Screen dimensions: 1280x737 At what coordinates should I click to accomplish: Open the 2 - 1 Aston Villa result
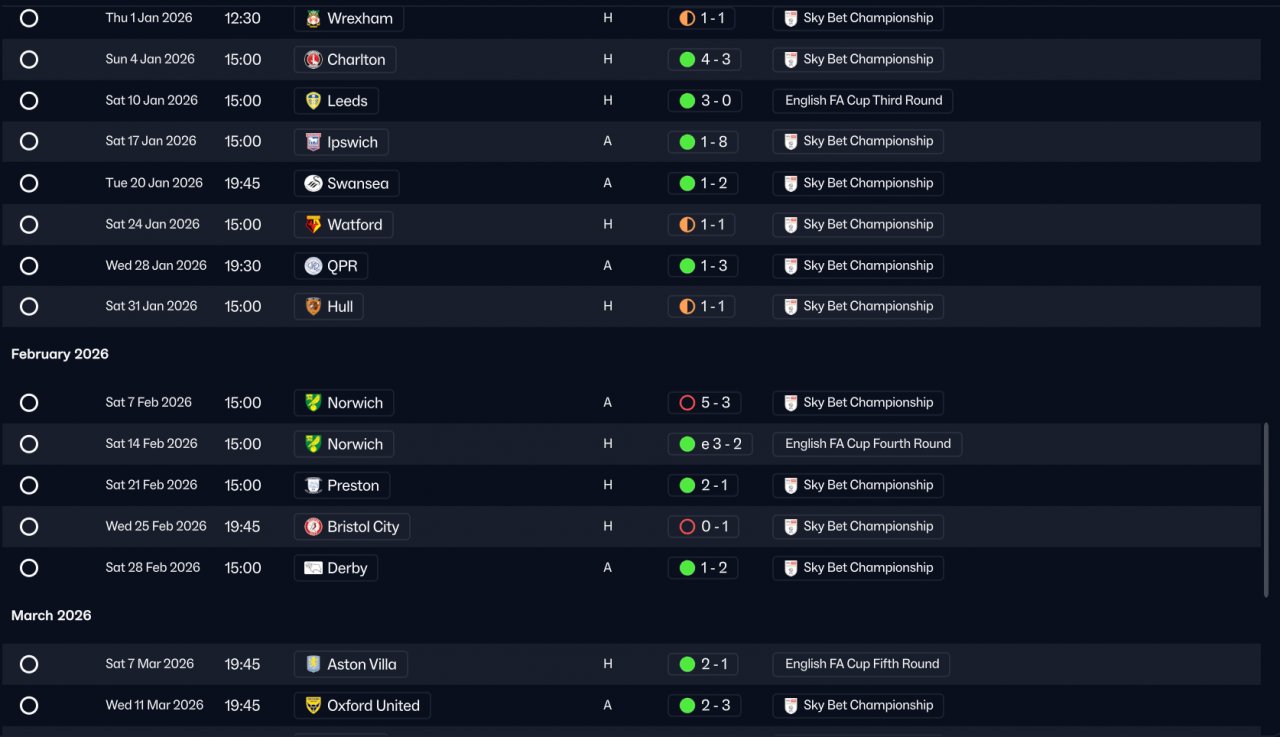point(704,664)
